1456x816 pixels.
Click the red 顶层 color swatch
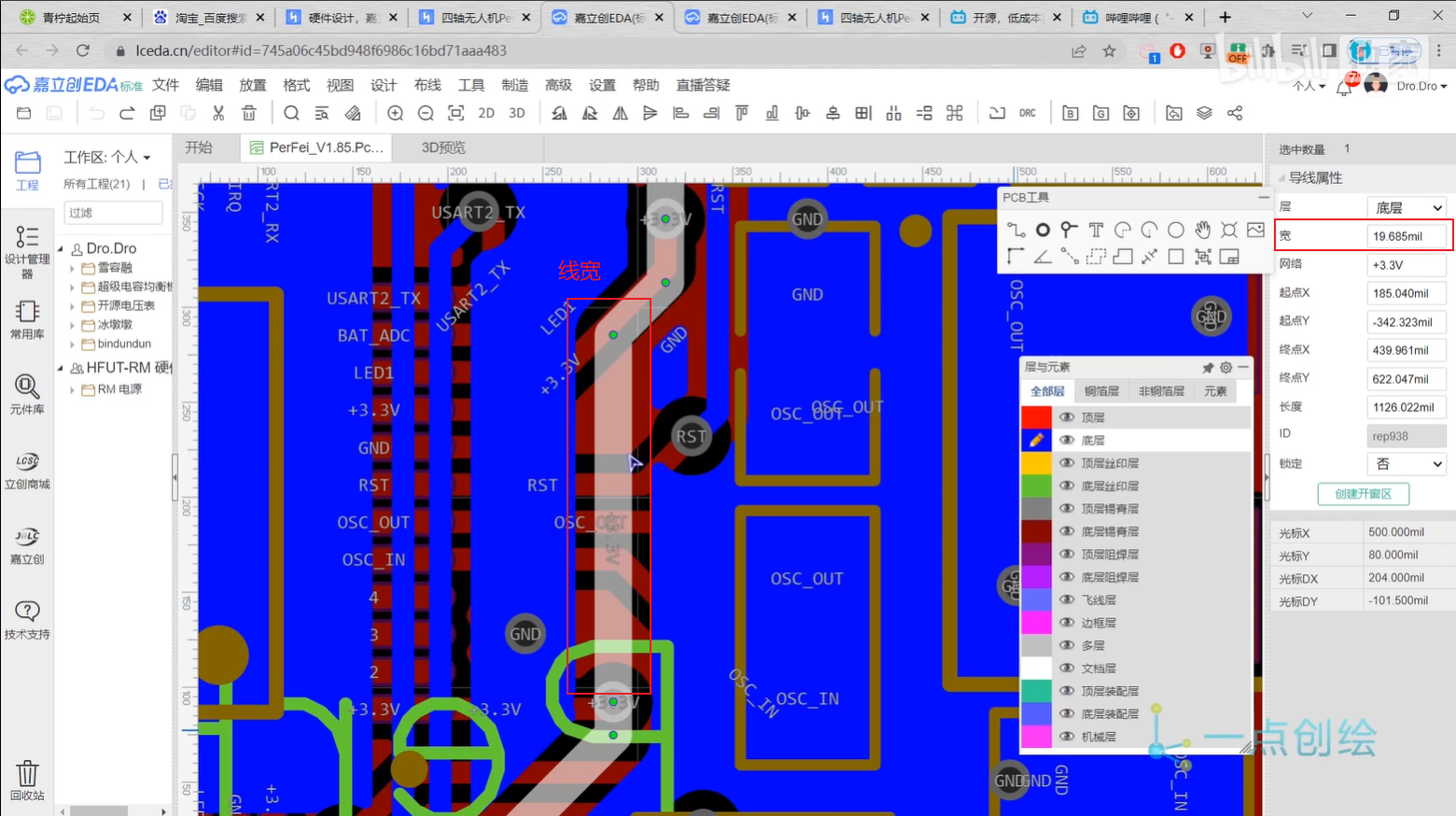[1036, 417]
